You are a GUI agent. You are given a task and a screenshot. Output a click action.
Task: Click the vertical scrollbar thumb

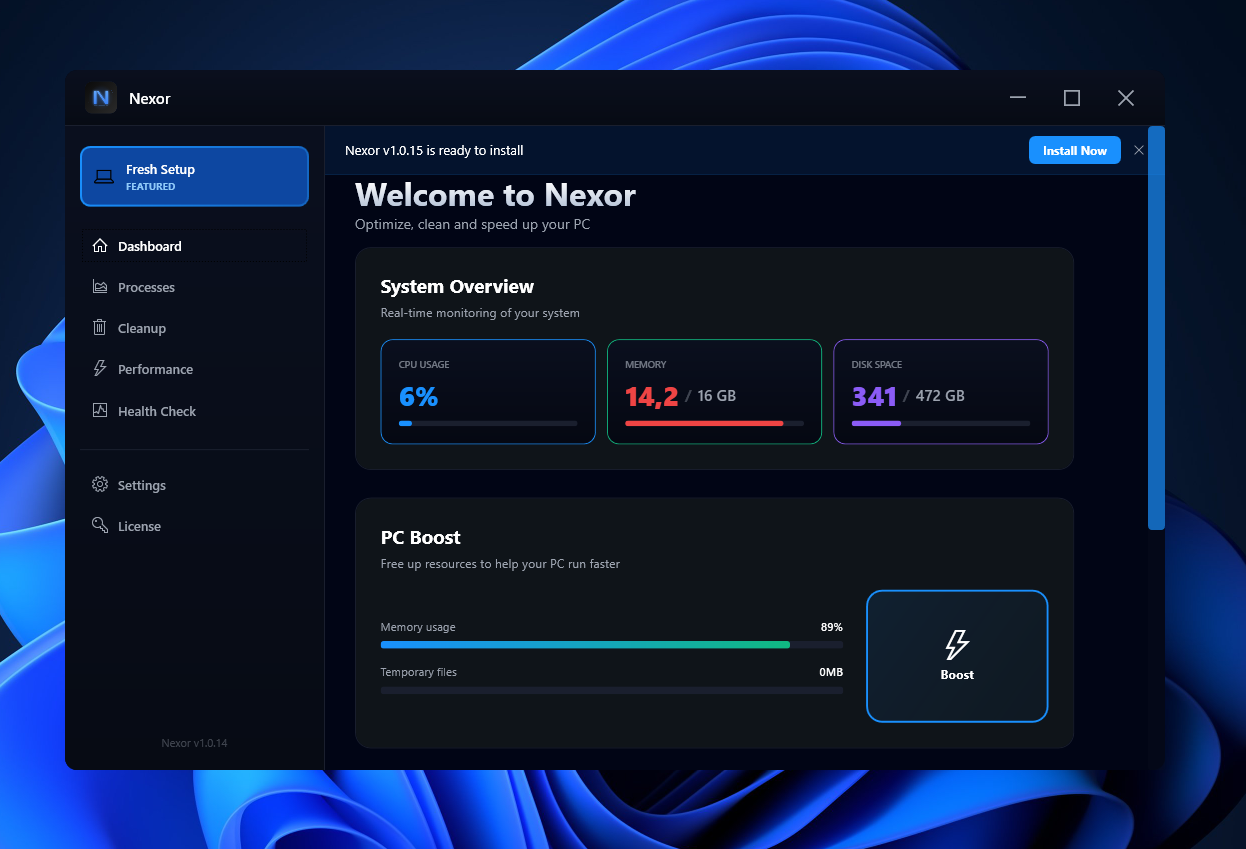[x=1156, y=328]
